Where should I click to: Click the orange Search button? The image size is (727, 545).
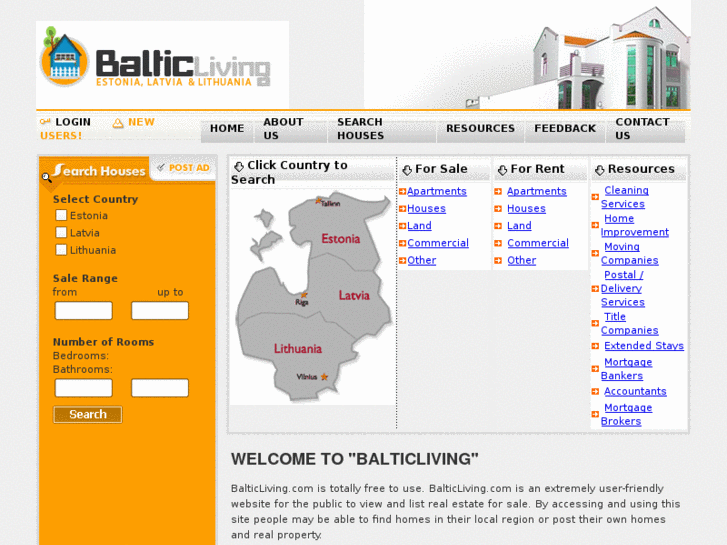(x=88, y=415)
